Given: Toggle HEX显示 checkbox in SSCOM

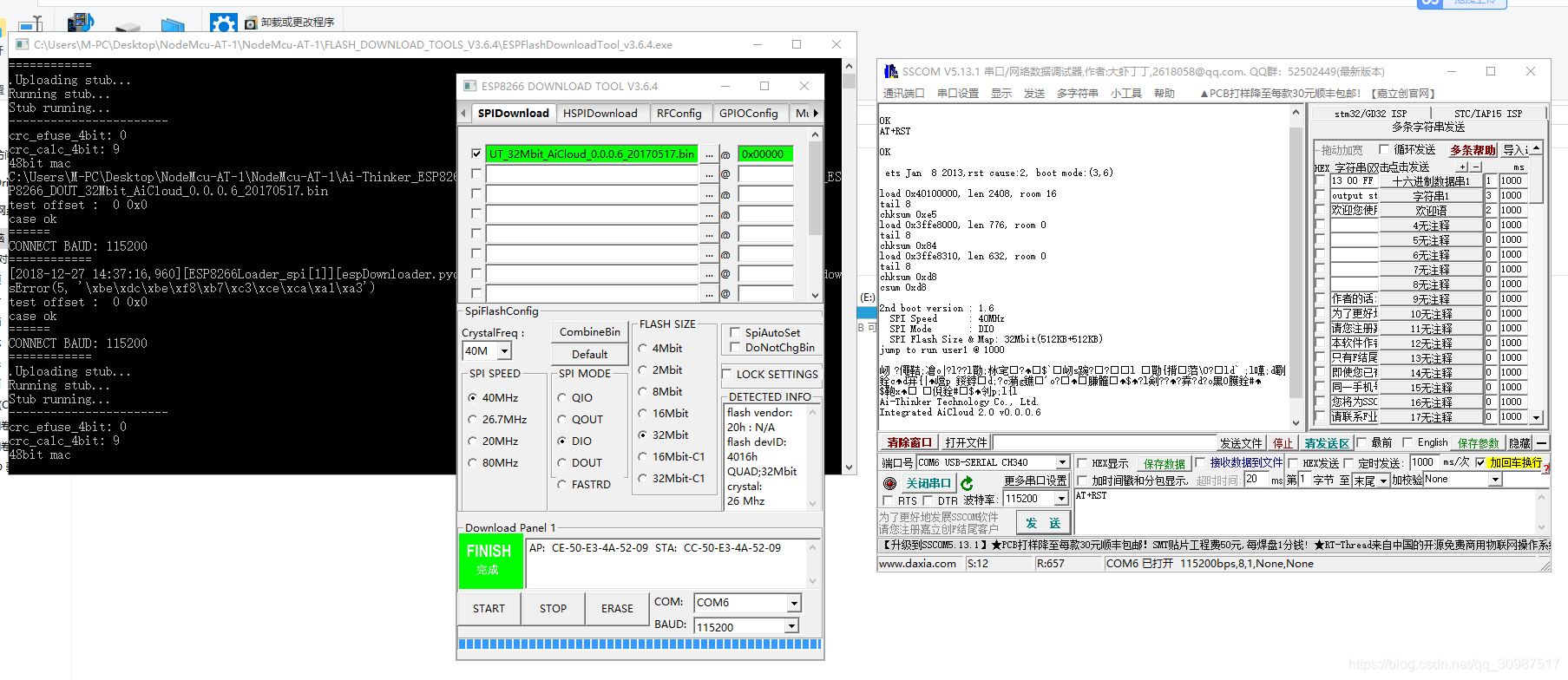Looking at the screenshot, I should pyautogui.click(x=1082, y=463).
